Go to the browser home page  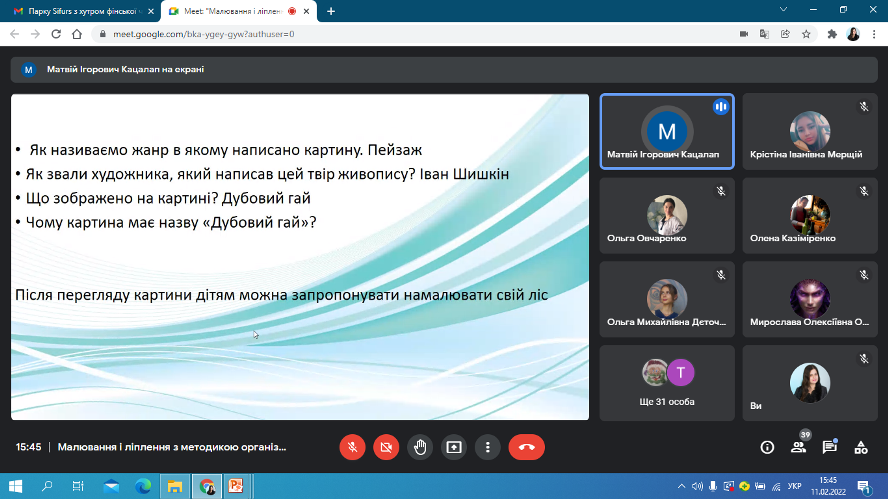click(77, 34)
